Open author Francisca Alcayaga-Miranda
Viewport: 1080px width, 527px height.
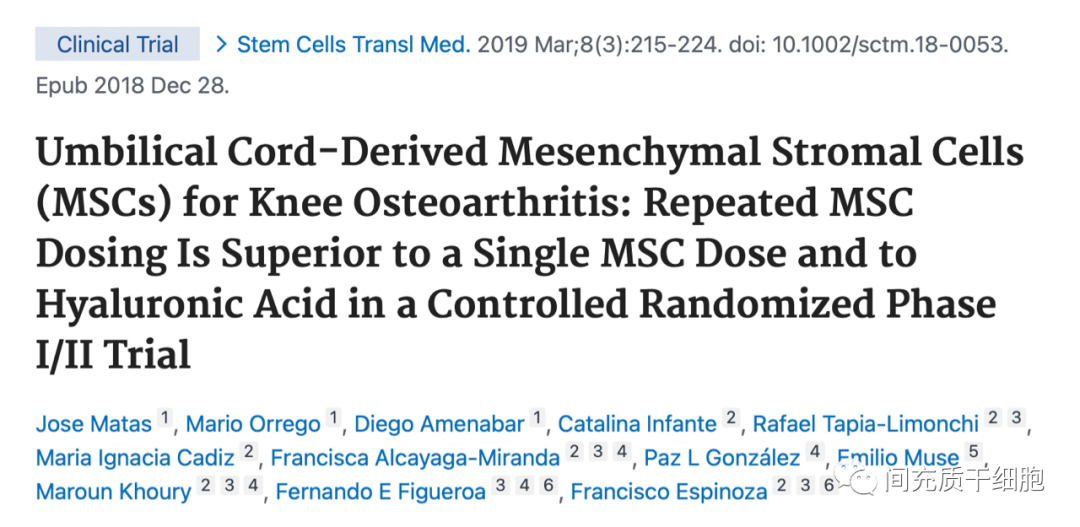[415, 457]
